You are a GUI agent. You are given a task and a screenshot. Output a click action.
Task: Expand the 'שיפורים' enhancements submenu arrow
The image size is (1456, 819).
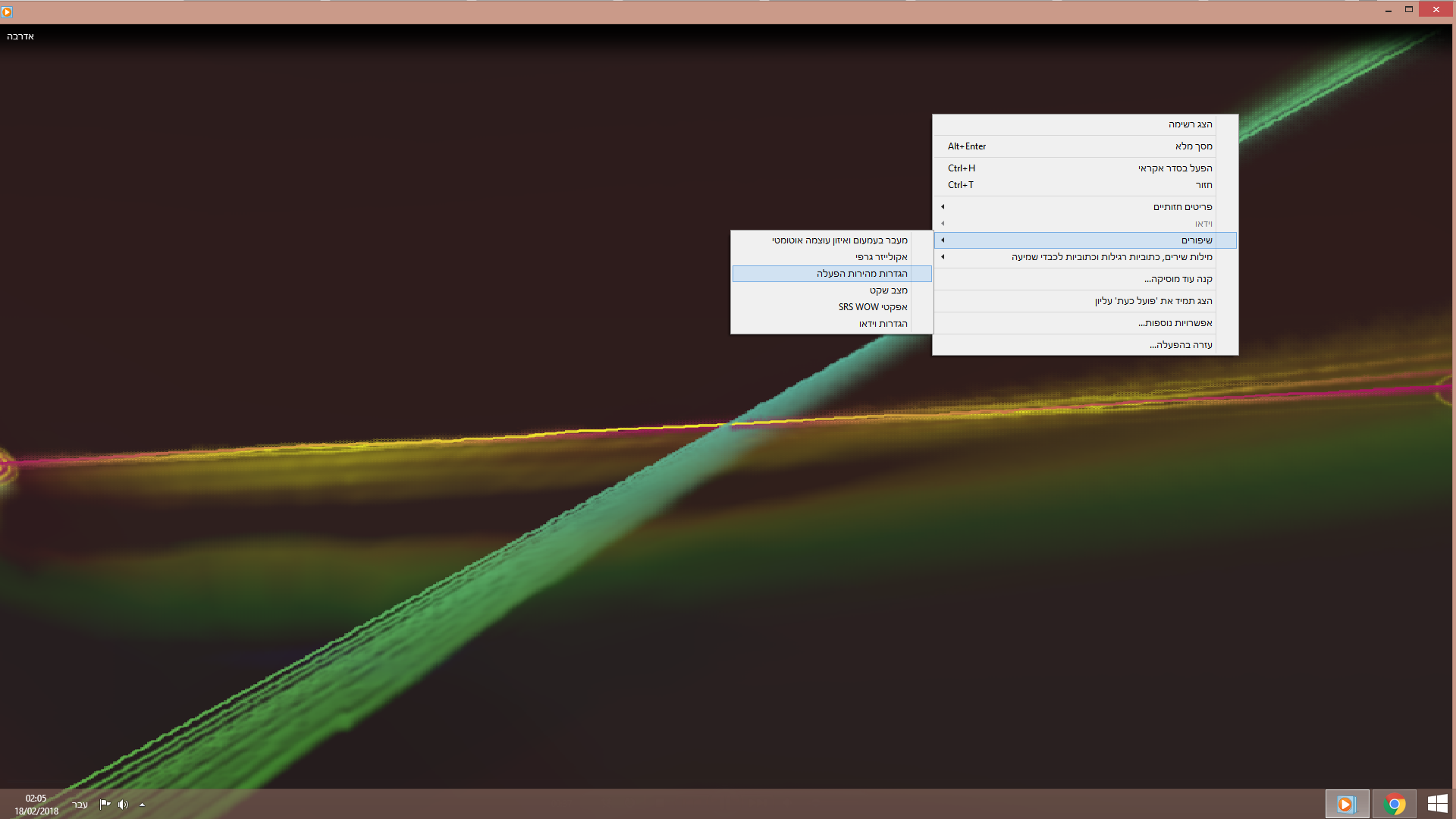tap(943, 240)
